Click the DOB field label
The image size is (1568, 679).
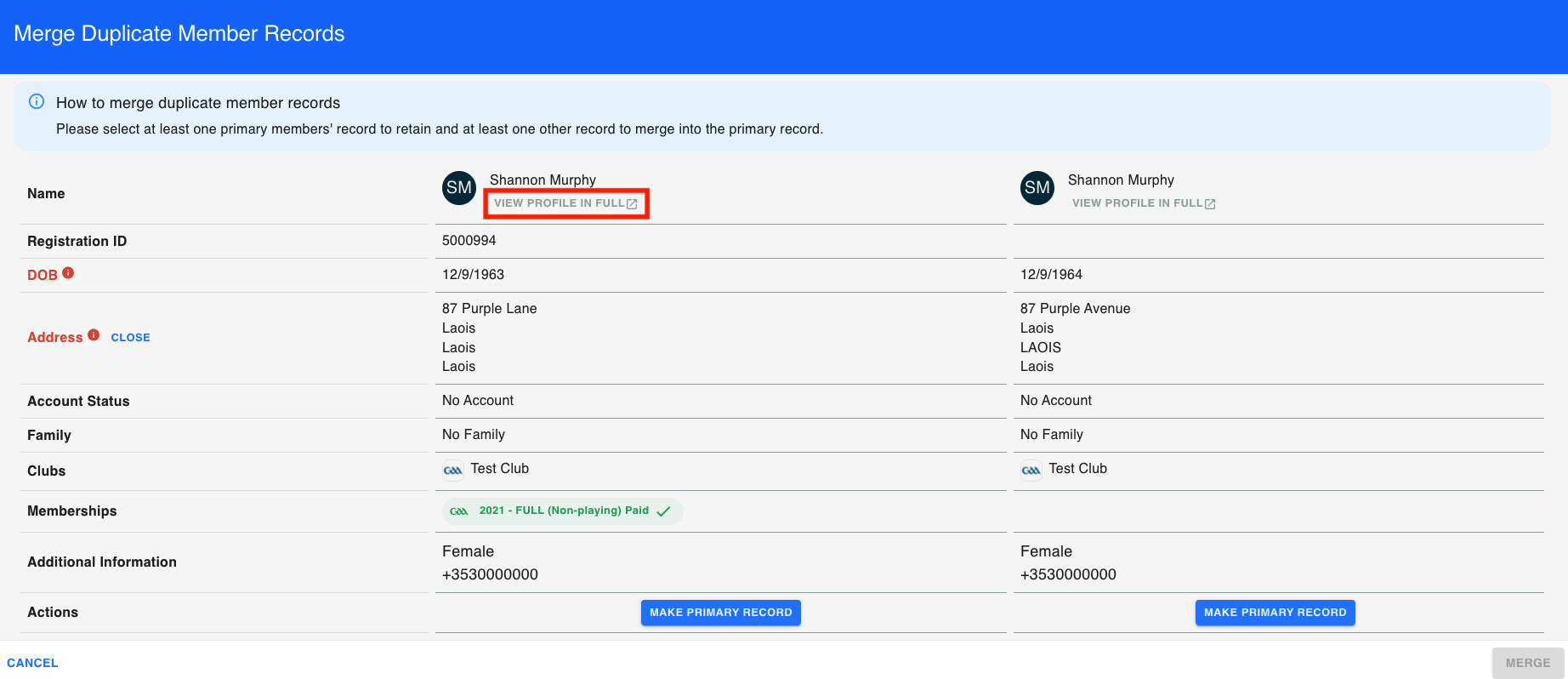click(43, 275)
